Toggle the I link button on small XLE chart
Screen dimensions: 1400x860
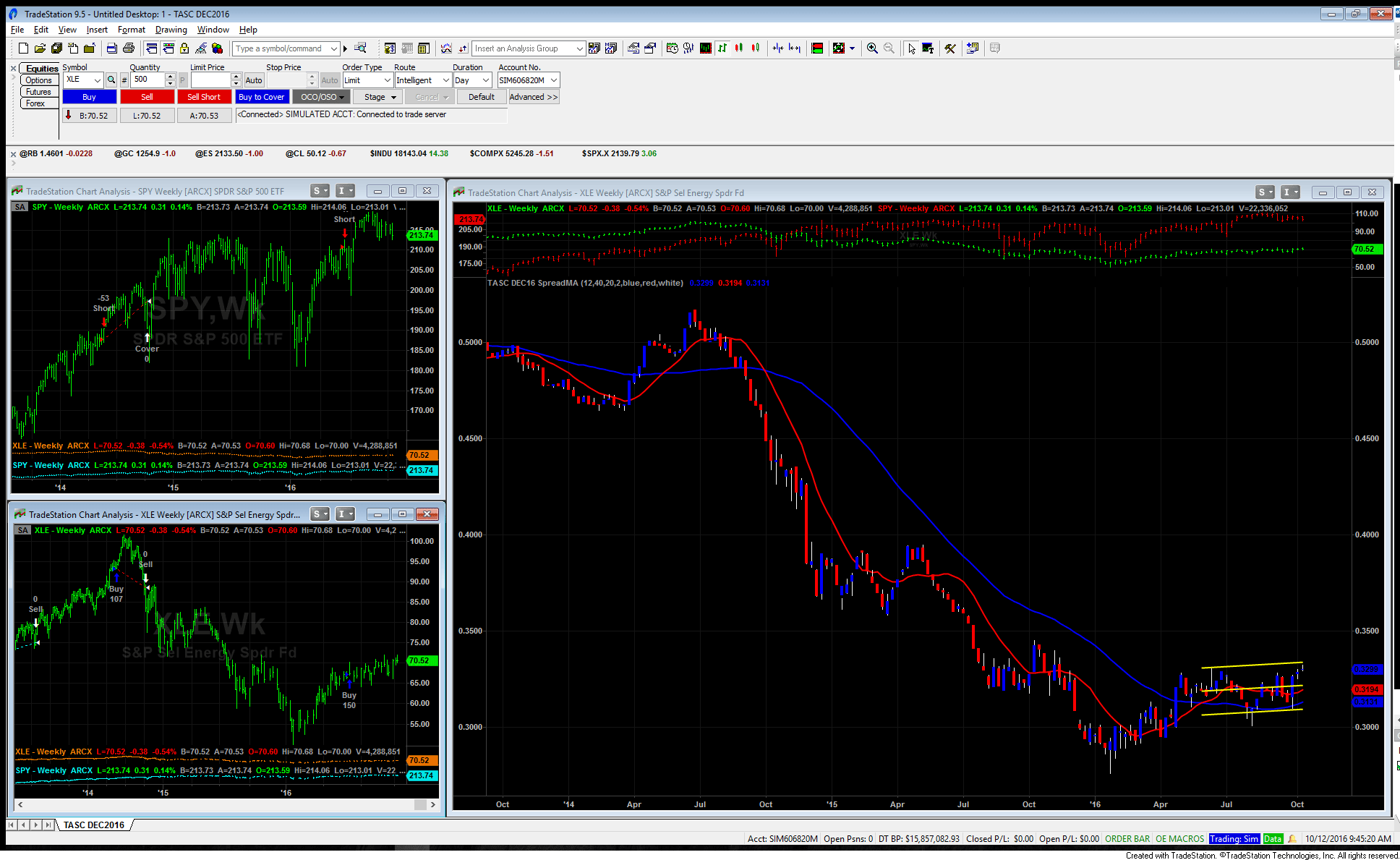tap(345, 514)
